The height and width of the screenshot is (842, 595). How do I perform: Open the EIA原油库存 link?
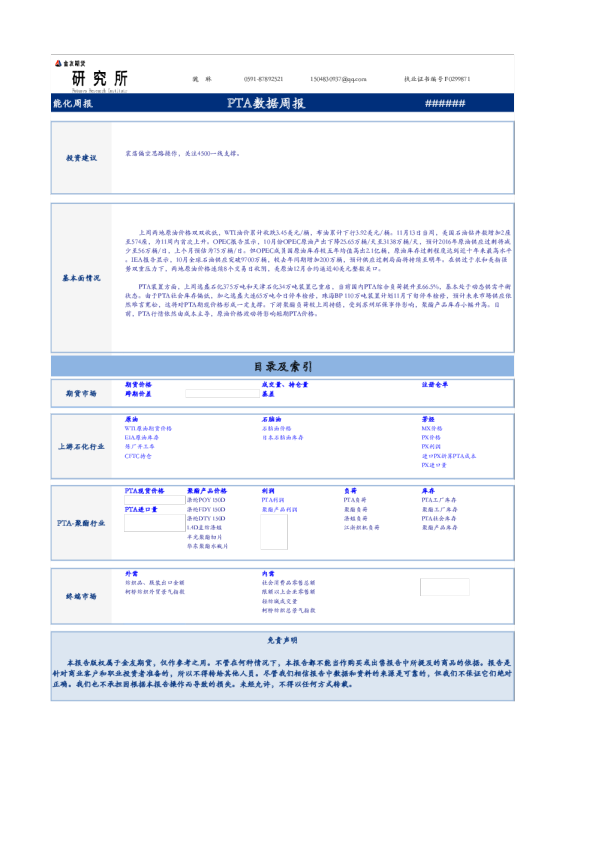(x=142, y=438)
